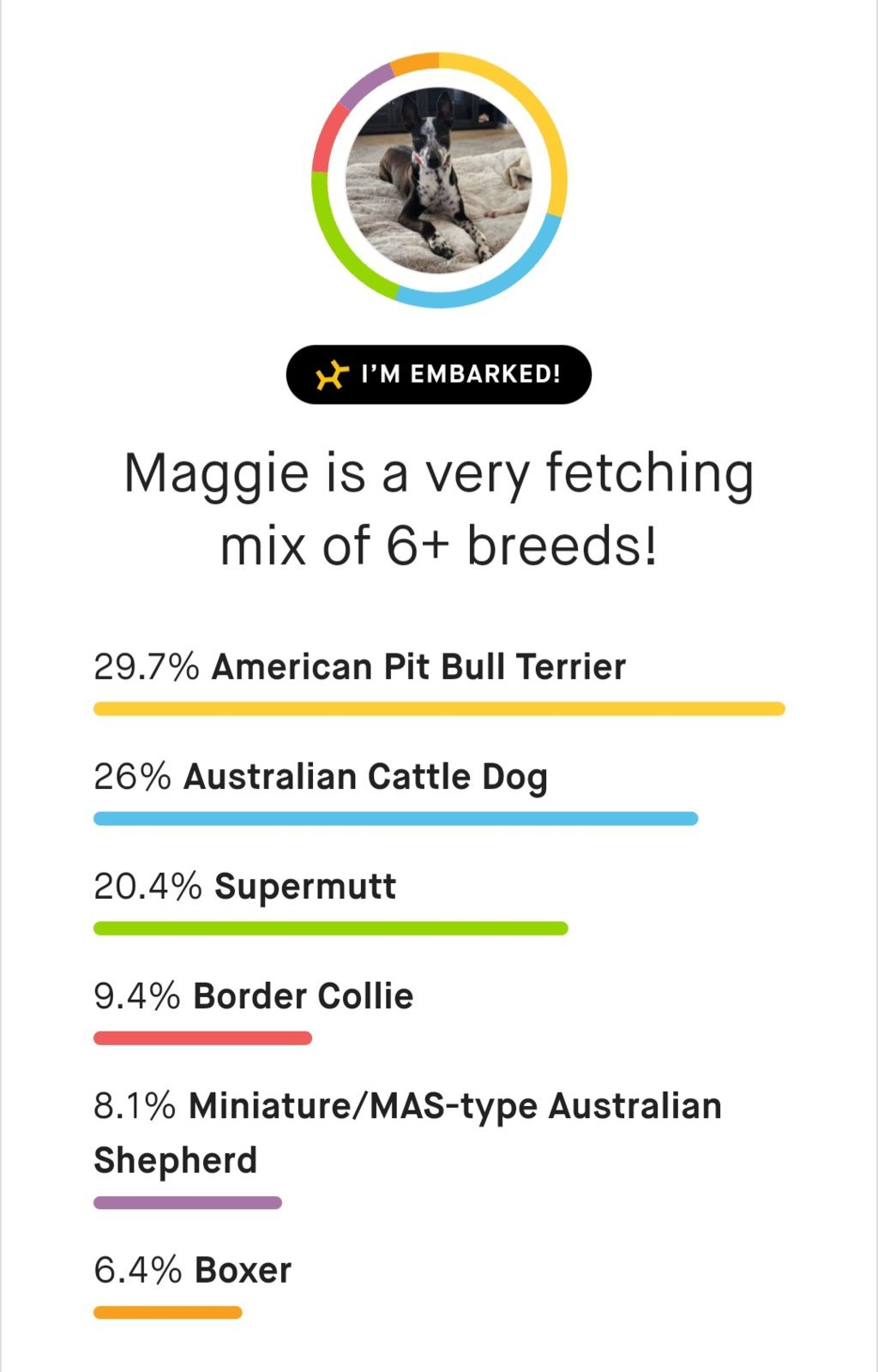Screen dimensions: 878x1372
Task: Select the American Pit Bull Terrier breed label
Action: coord(418,666)
